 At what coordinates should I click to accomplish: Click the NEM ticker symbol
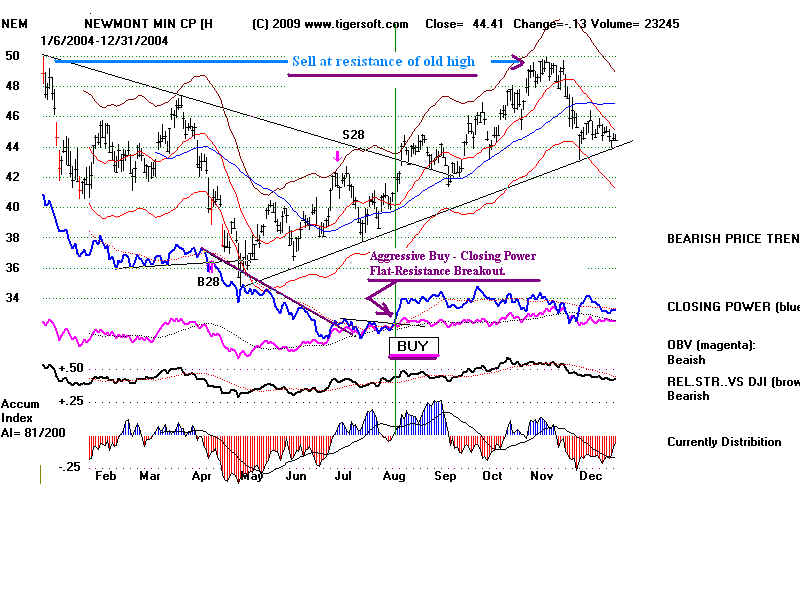pyautogui.click(x=17, y=23)
